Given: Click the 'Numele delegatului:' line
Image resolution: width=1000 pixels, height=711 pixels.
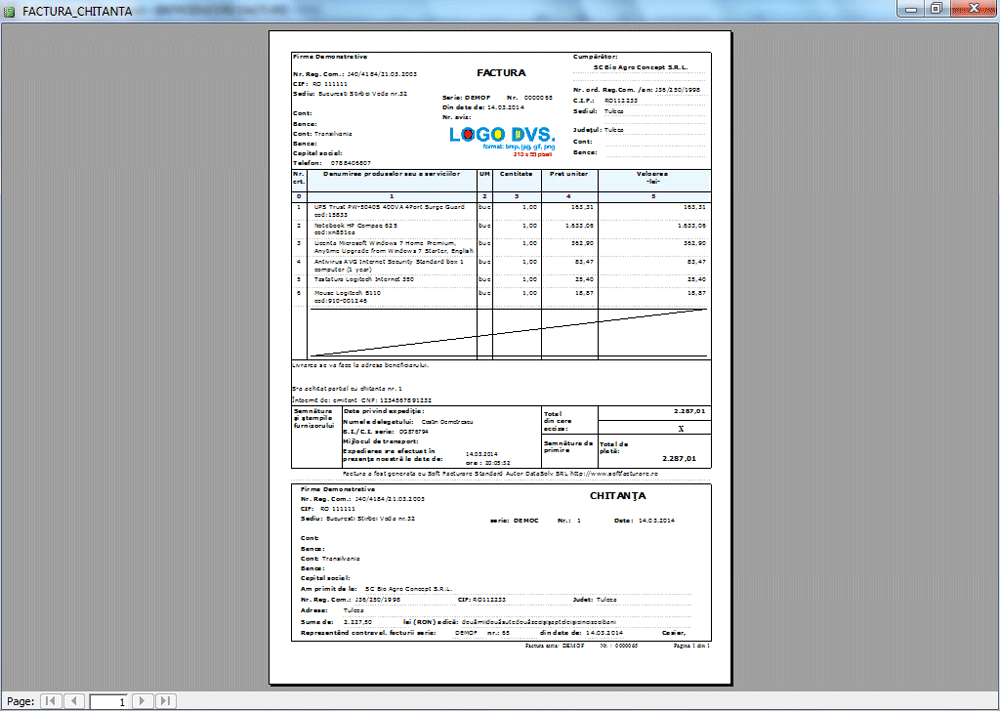Looking at the screenshot, I should [408, 422].
